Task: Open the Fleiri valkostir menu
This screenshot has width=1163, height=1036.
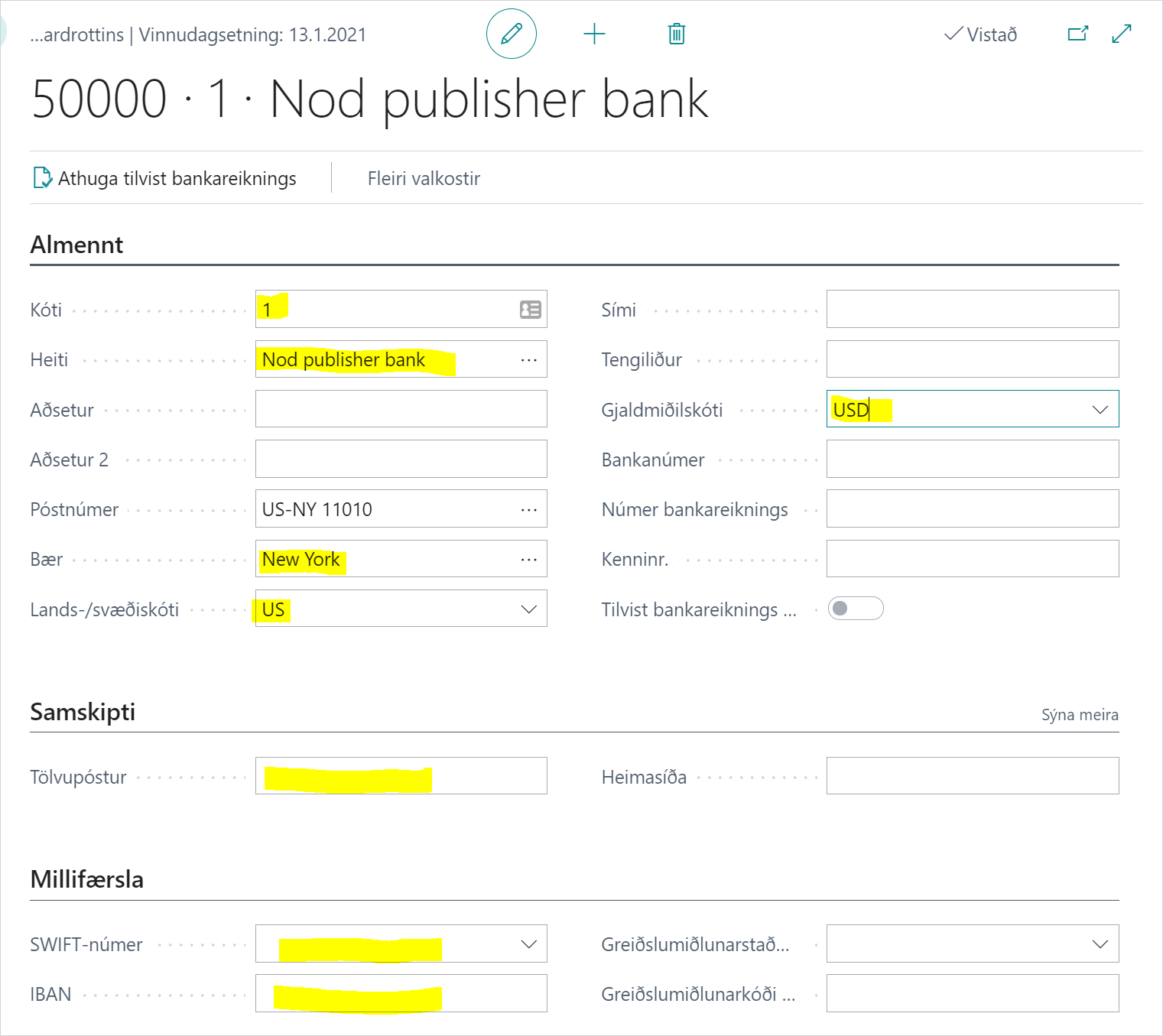Action: pyautogui.click(x=424, y=179)
